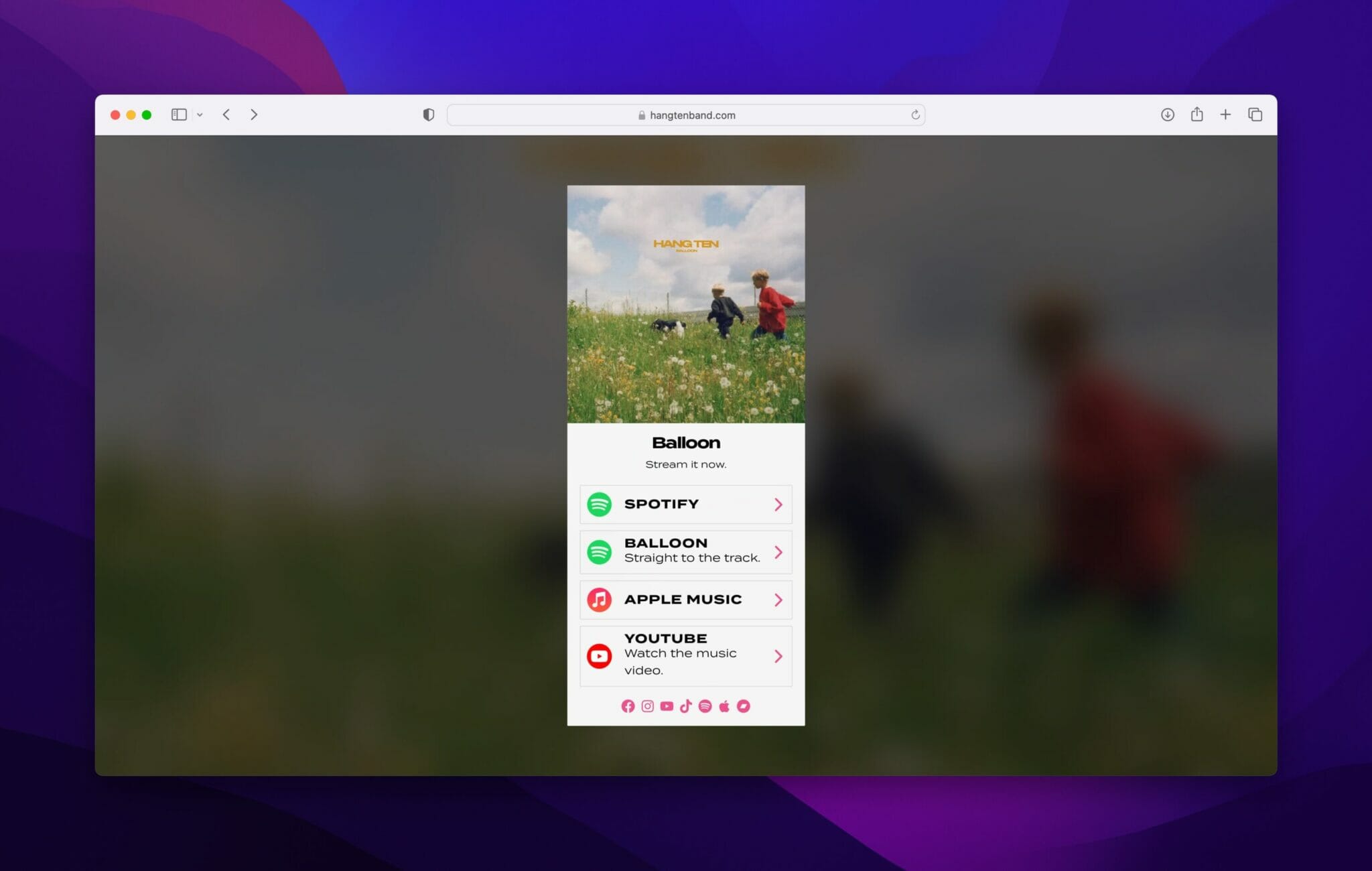
Task: Open the Facebook social icon
Action: (628, 706)
